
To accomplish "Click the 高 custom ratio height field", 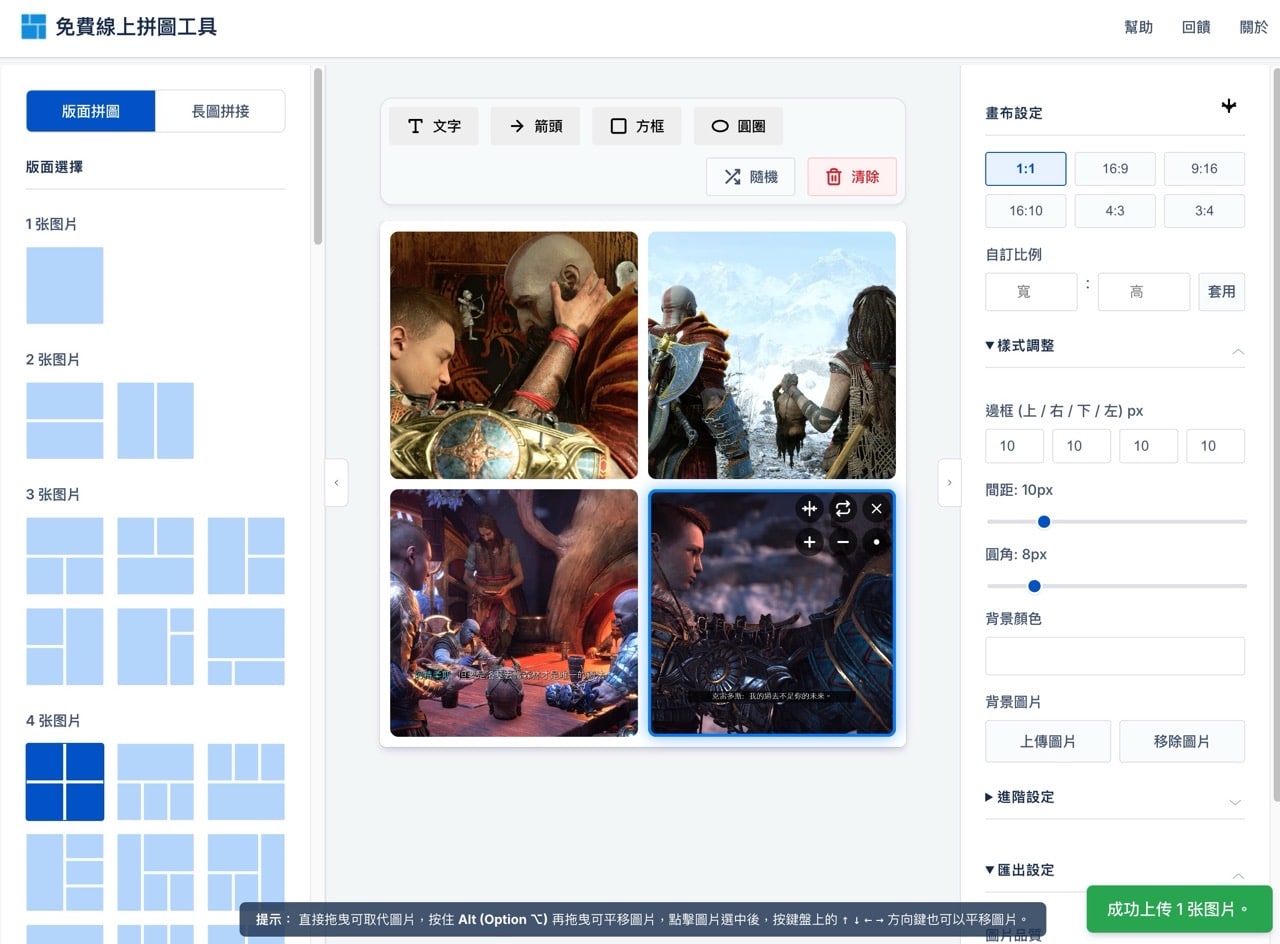I will pos(1144,292).
